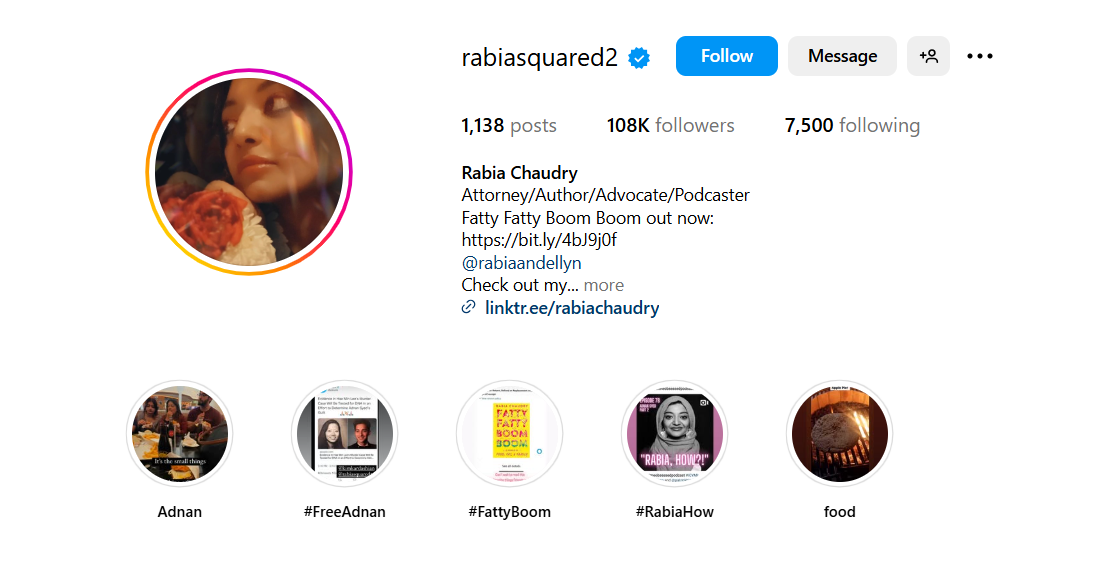Visit the @rabiaandellyn mention

[x=521, y=263]
